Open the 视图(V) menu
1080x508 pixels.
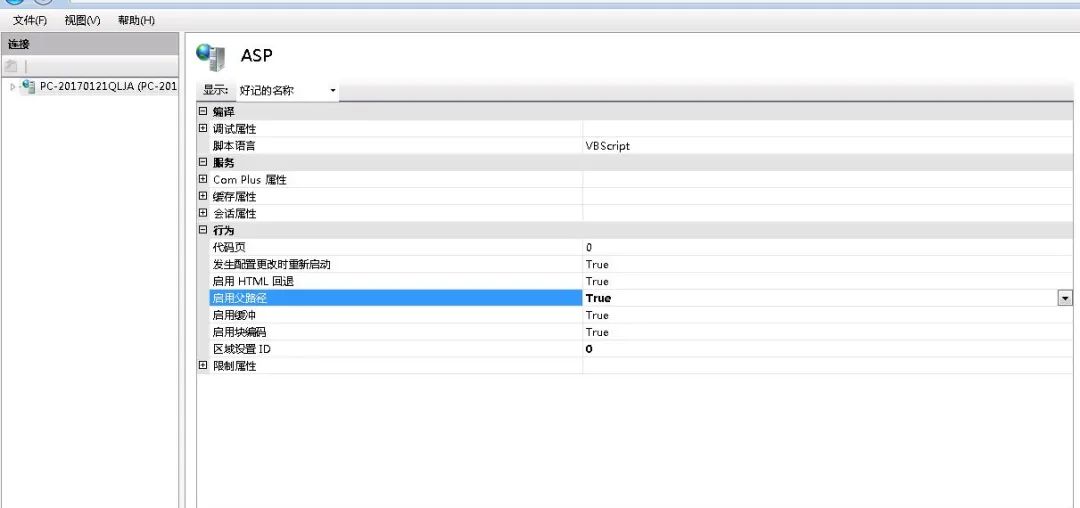click(x=82, y=20)
